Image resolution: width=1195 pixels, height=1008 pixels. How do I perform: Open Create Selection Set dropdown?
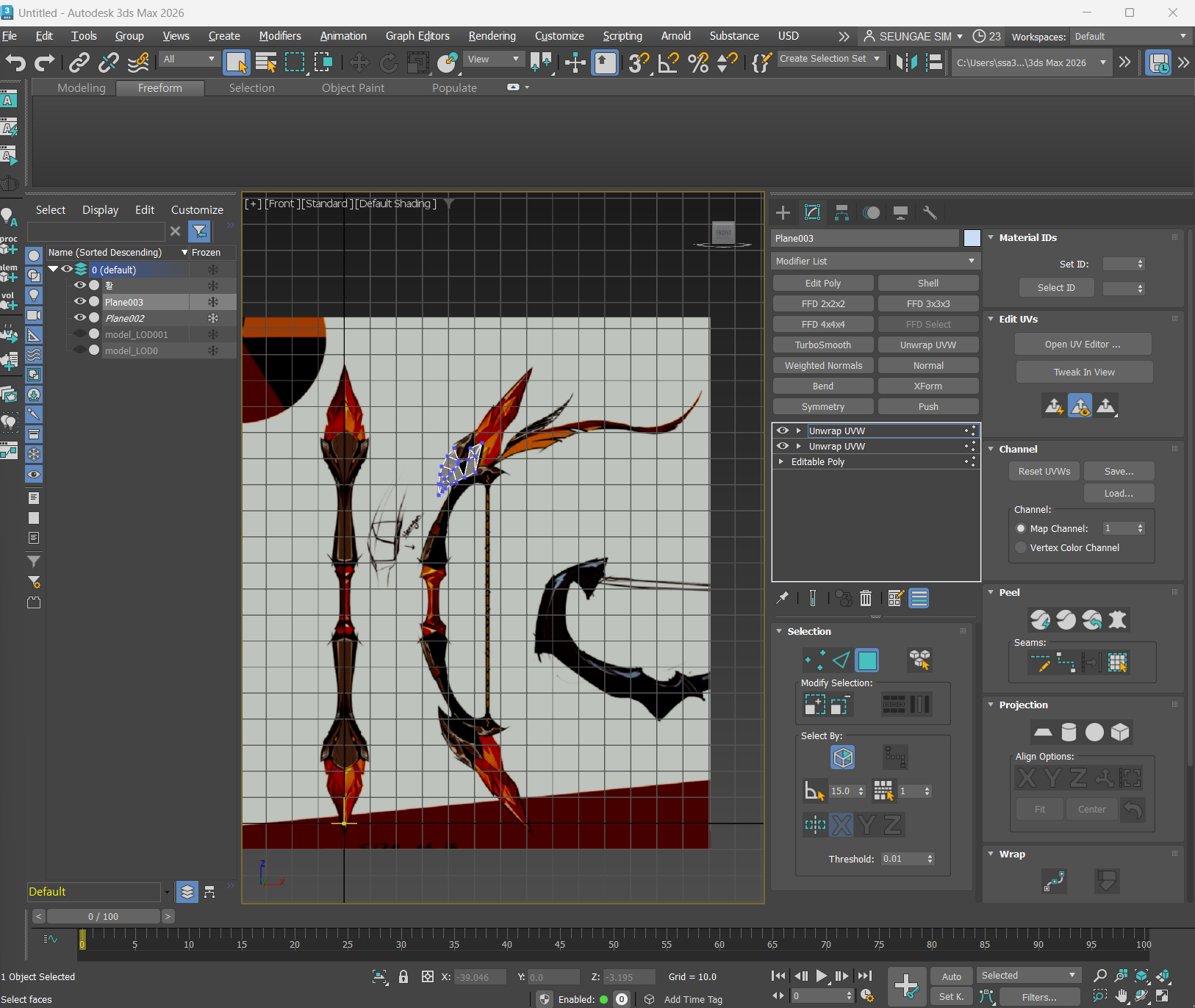pyautogui.click(x=830, y=59)
